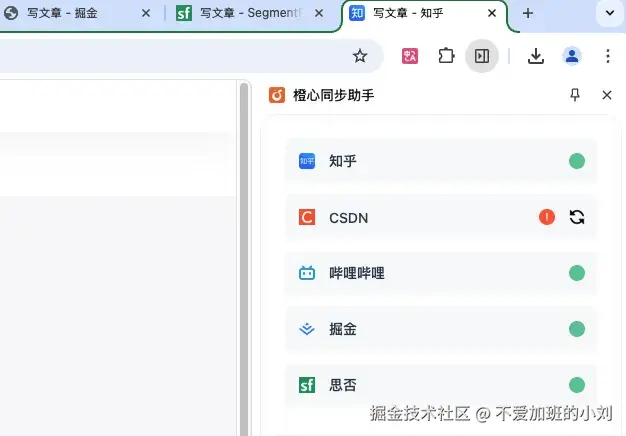Switch to the 写文章 - 掘金 tab
The height and width of the screenshot is (436, 626).
[x=76, y=14]
